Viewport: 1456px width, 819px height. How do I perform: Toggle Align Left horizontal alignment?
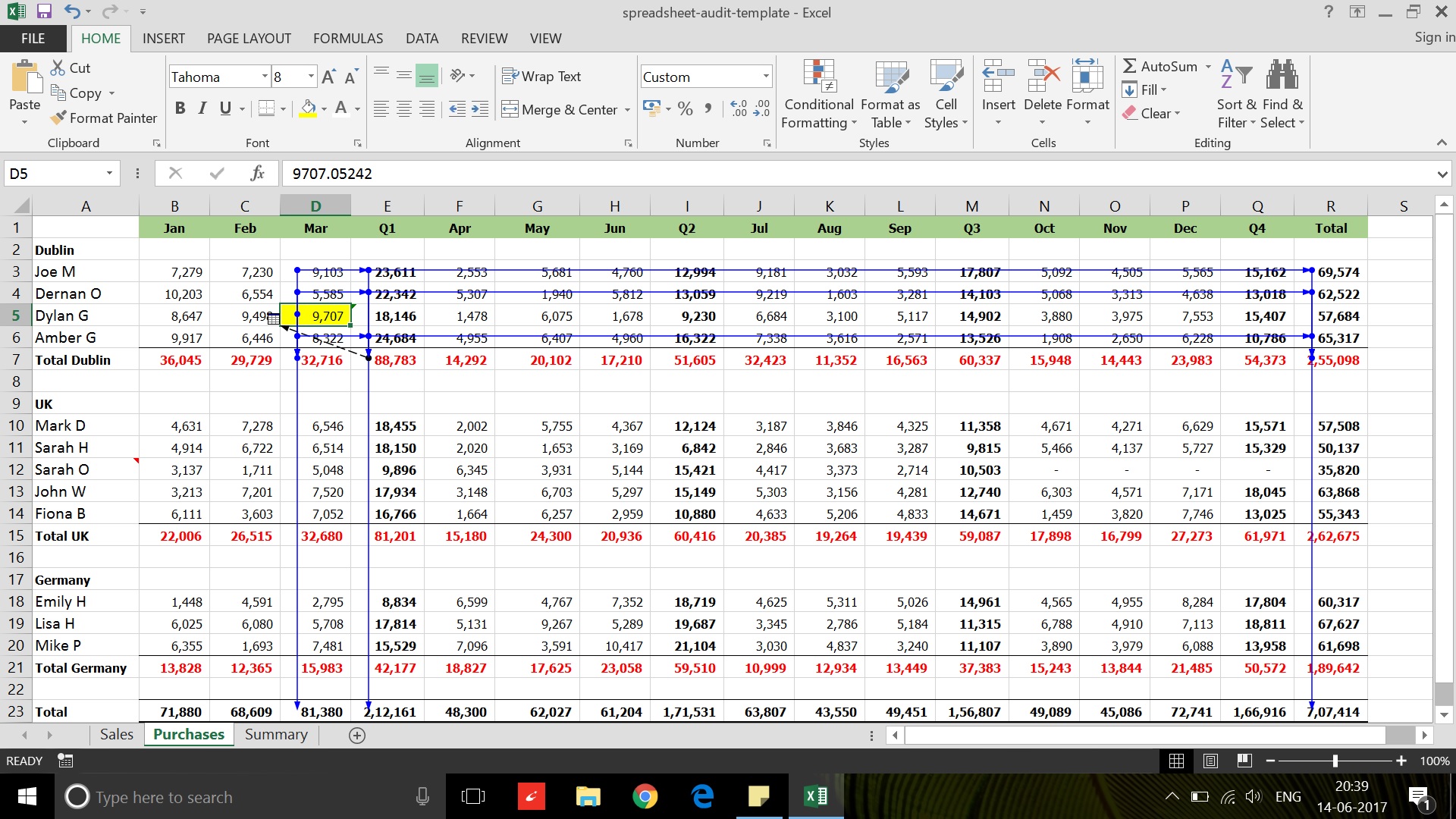coord(381,109)
